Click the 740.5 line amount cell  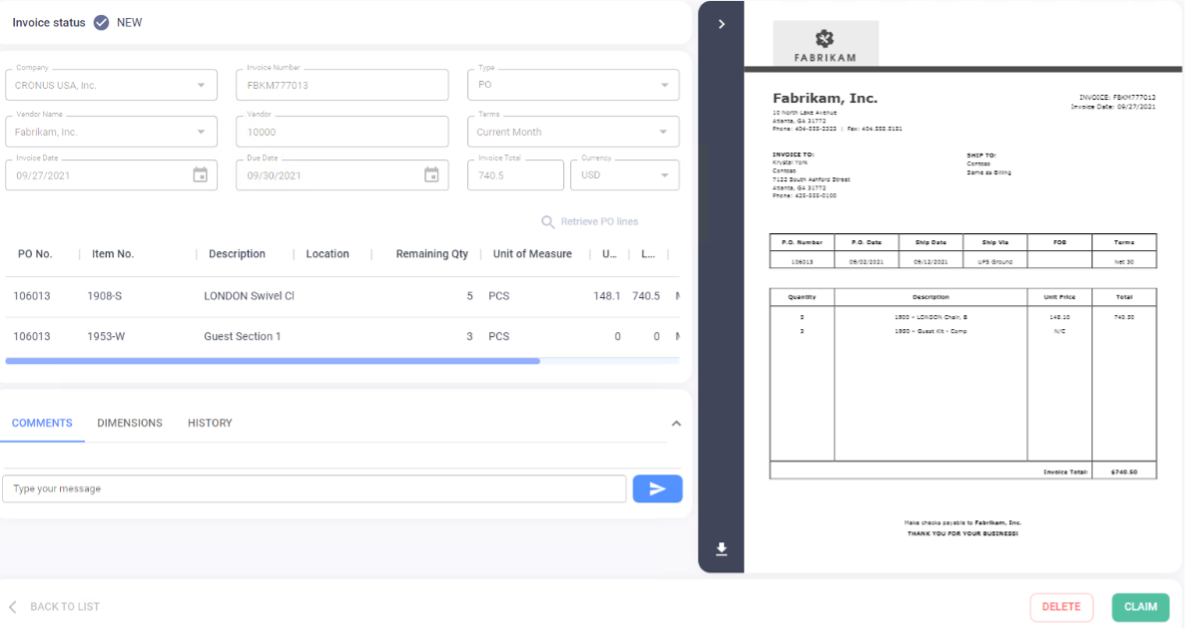click(x=646, y=296)
